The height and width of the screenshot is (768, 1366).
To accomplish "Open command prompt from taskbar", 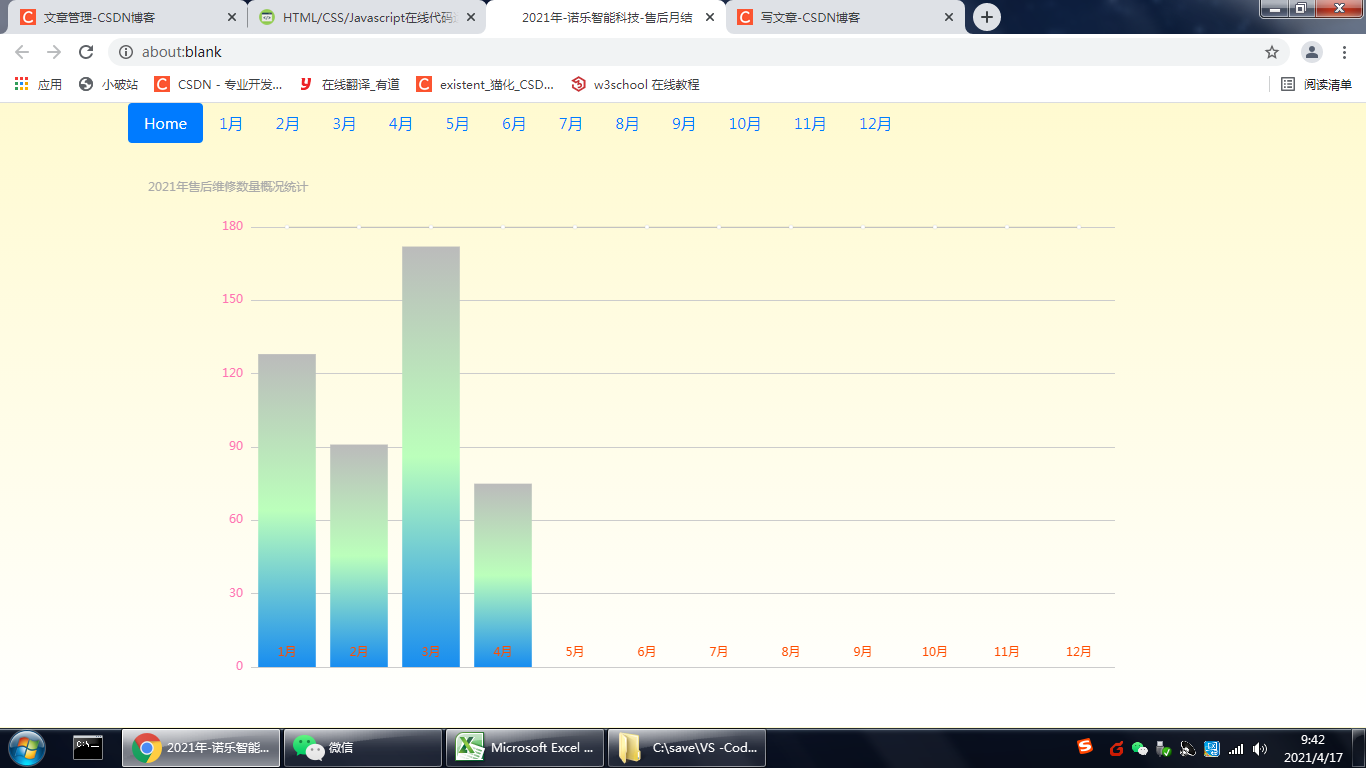I will pyautogui.click(x=88, y=747).
